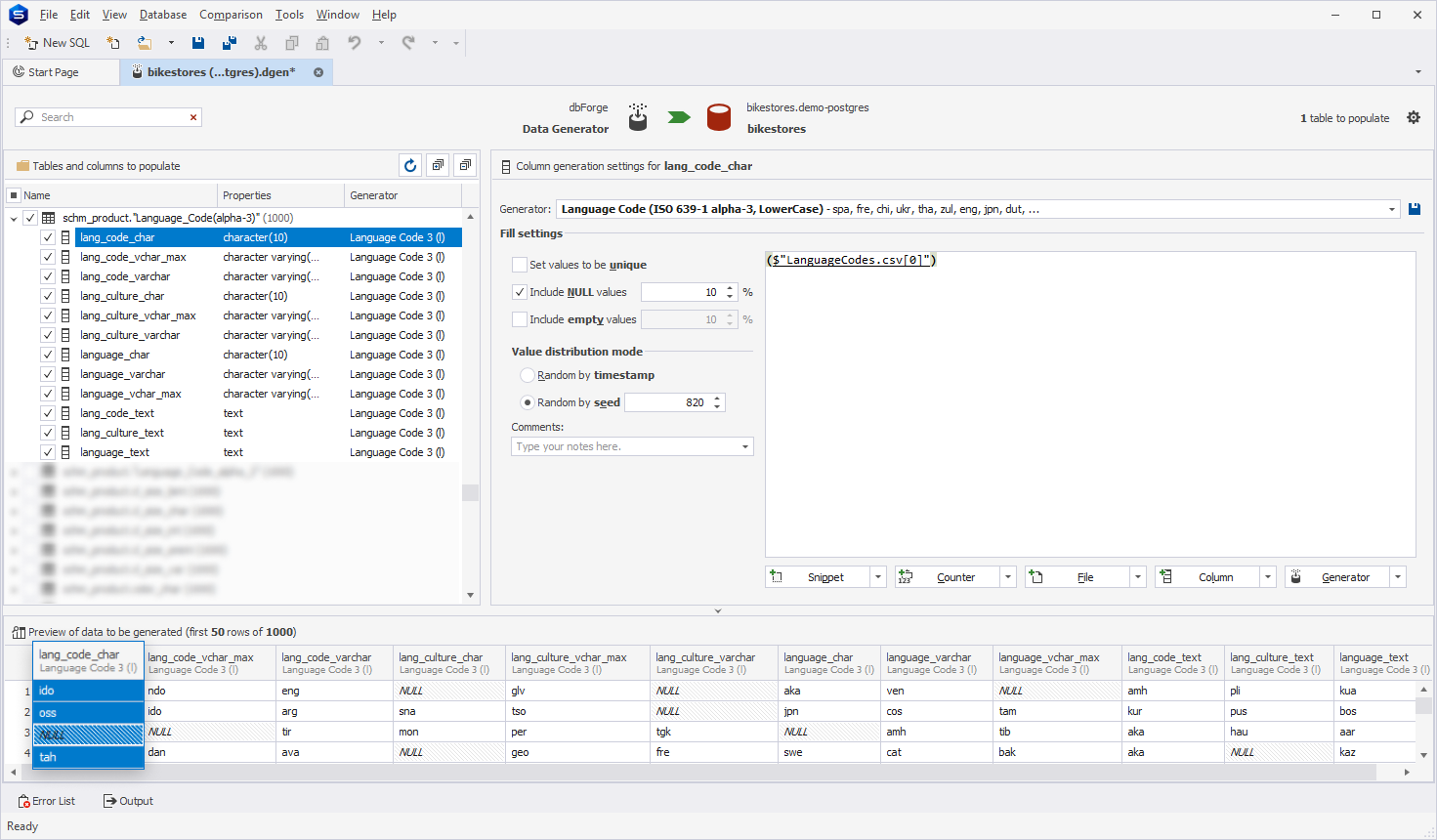
Task: Open the File menu
Action: point(49,15)
